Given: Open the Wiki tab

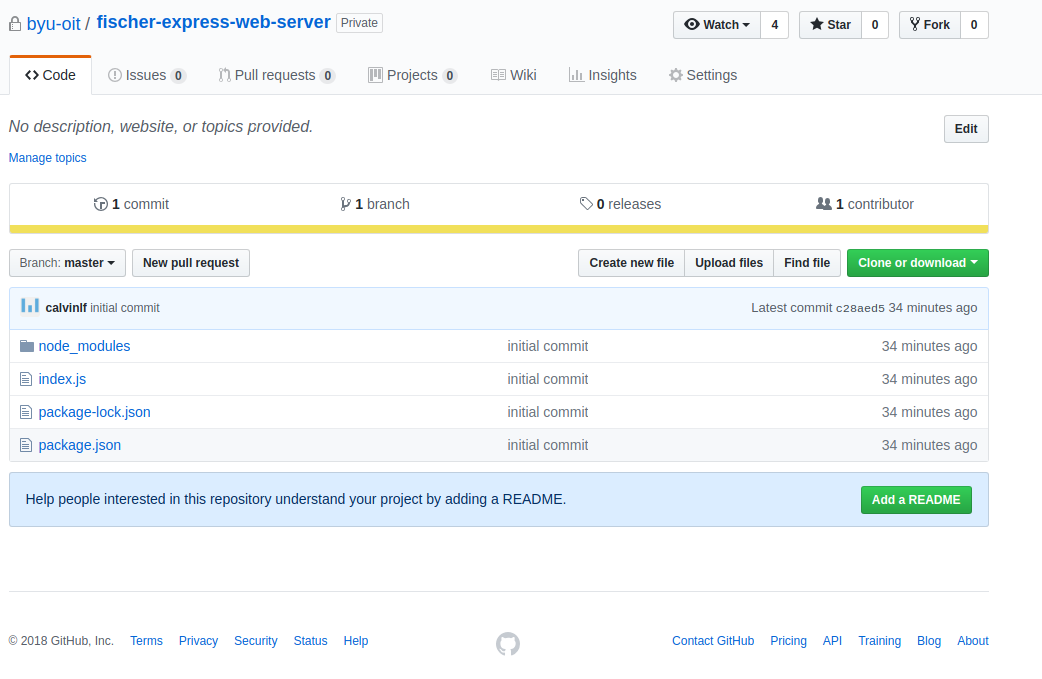Looking at the screenshot, I should (x=514, y=75).
